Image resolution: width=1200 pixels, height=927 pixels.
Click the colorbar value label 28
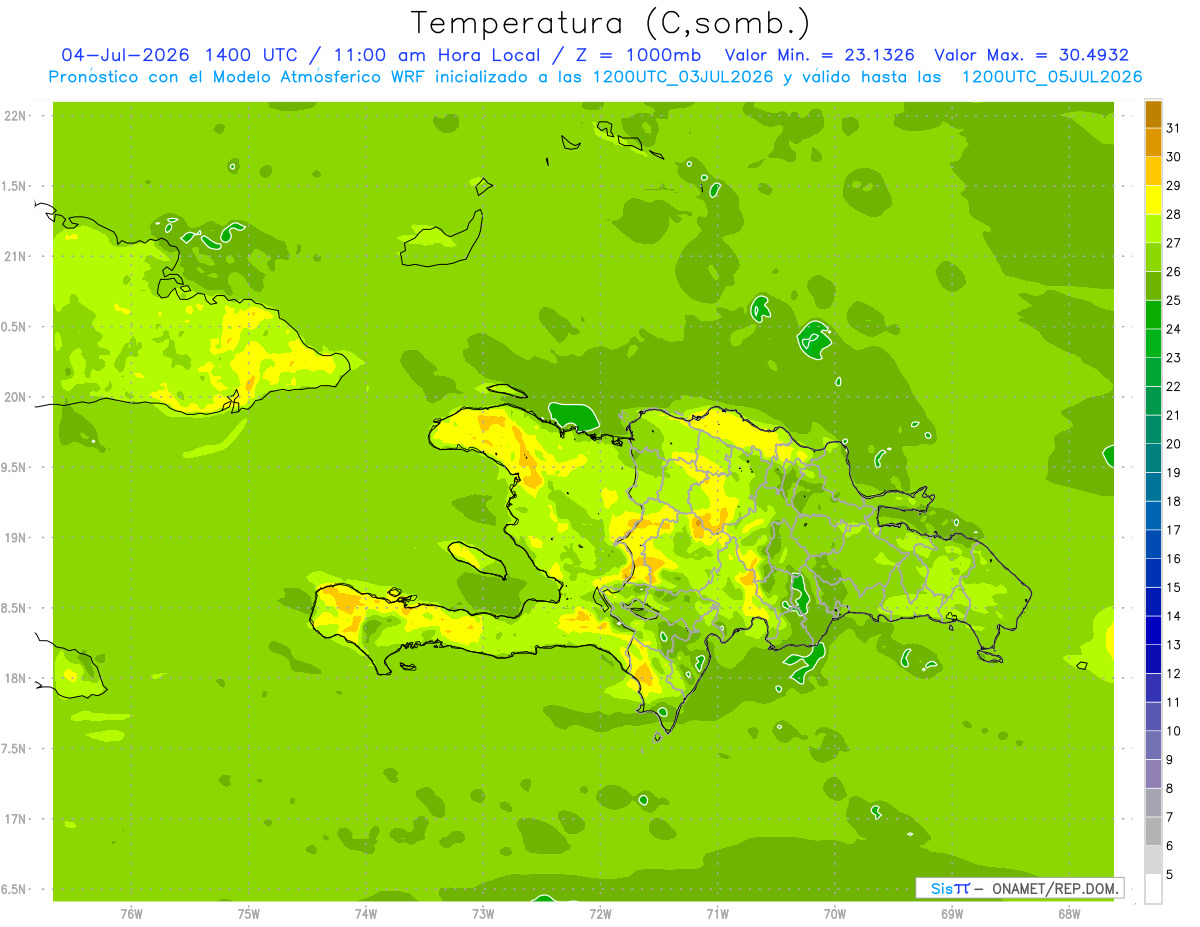pyautogui.click(x=1173, y=214)
